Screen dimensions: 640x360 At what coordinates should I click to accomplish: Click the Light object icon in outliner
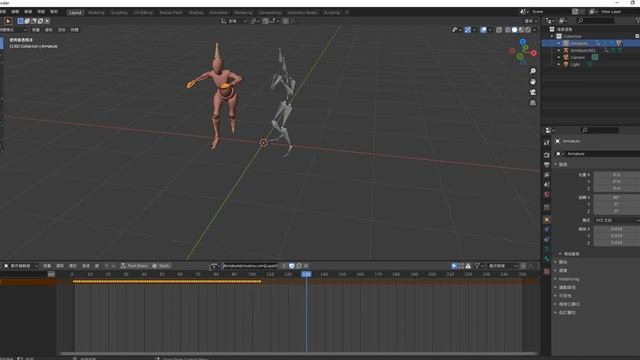pyautogui.click(x=566, y=64)
